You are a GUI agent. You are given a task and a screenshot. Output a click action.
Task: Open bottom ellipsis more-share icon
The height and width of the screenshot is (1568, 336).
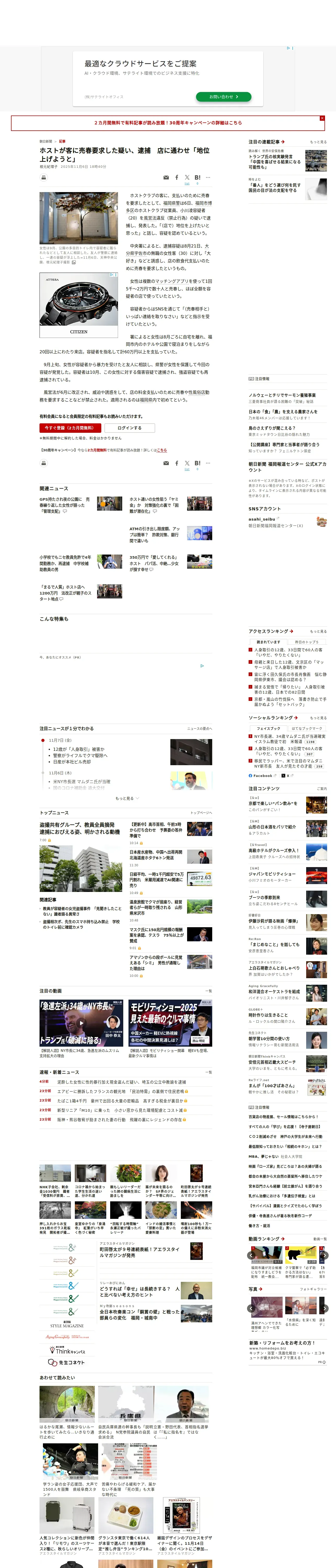(x=208, y=463)
